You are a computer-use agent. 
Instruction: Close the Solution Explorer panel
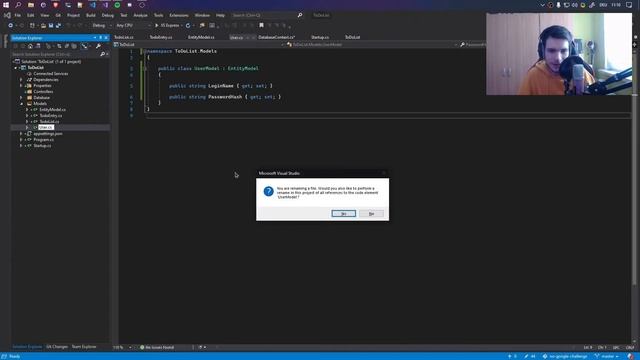point(106,38)
